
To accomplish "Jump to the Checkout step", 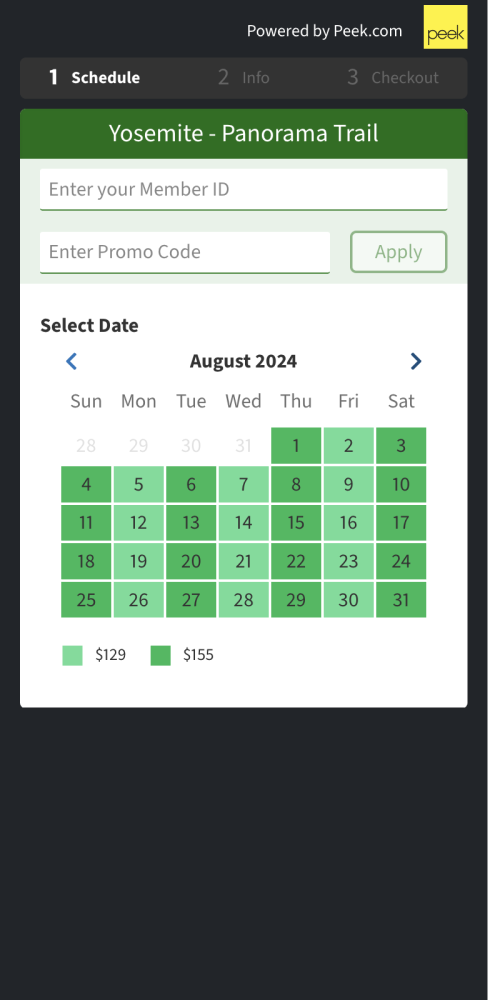I will tap(393, 78).
